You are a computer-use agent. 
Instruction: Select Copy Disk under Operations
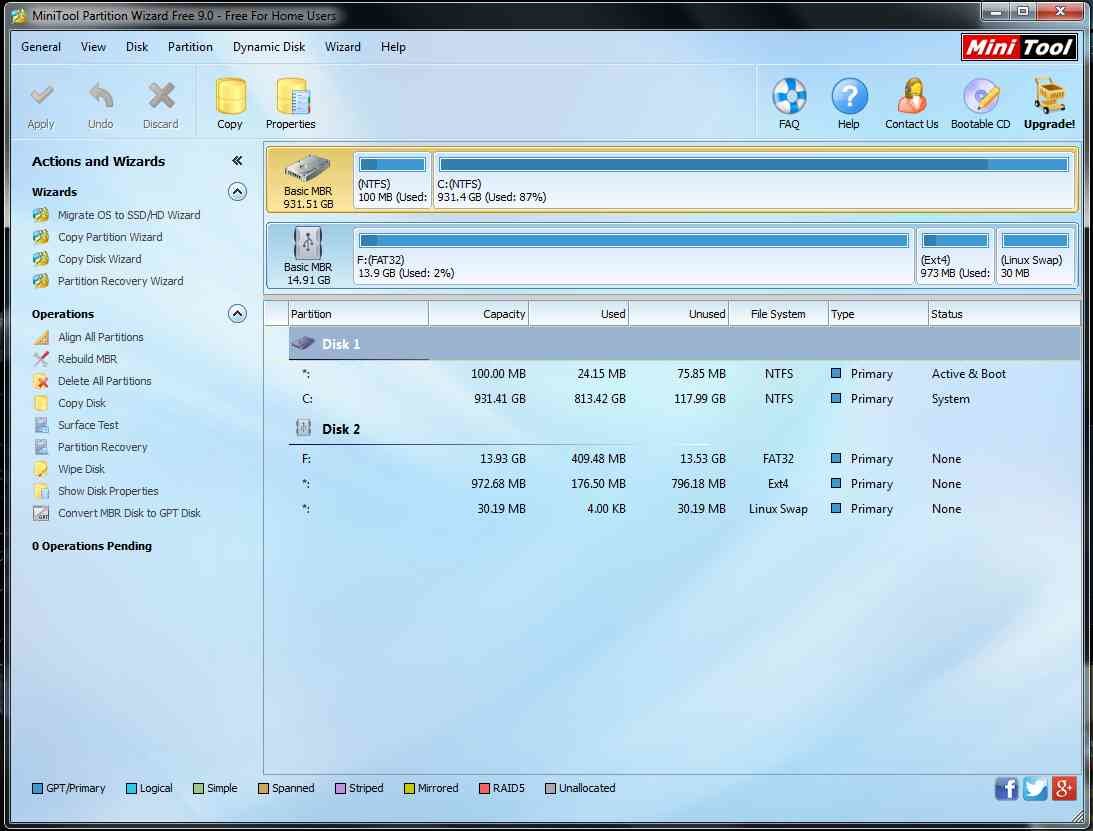(x=82, y=403)
